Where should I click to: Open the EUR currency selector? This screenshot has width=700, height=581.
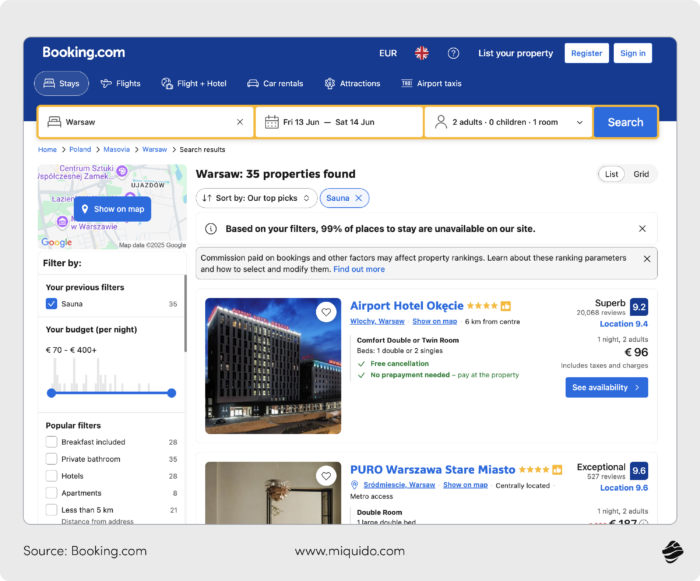coord(388,53)
